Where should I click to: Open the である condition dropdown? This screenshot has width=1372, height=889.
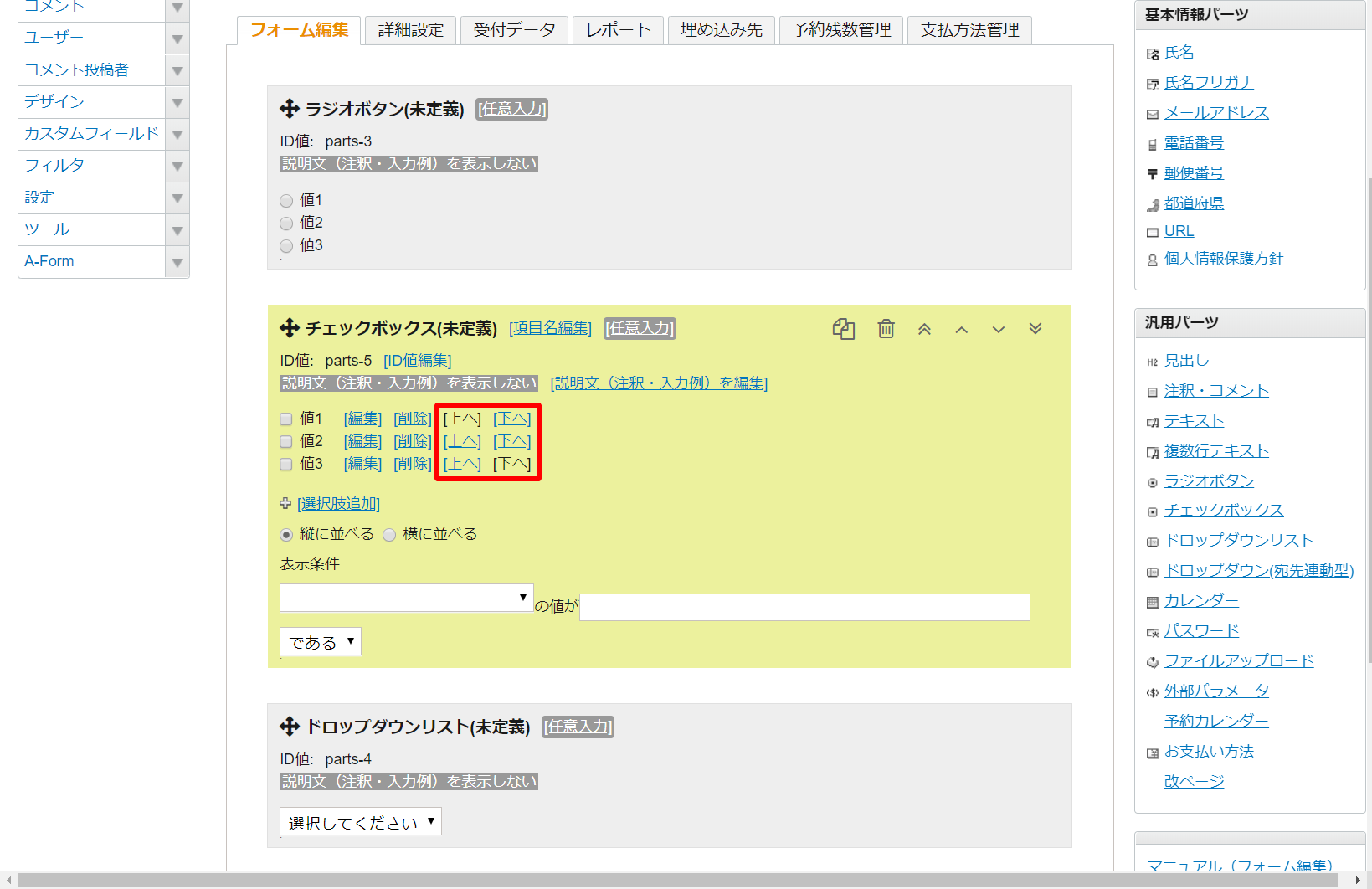click(x=320, y=642)
